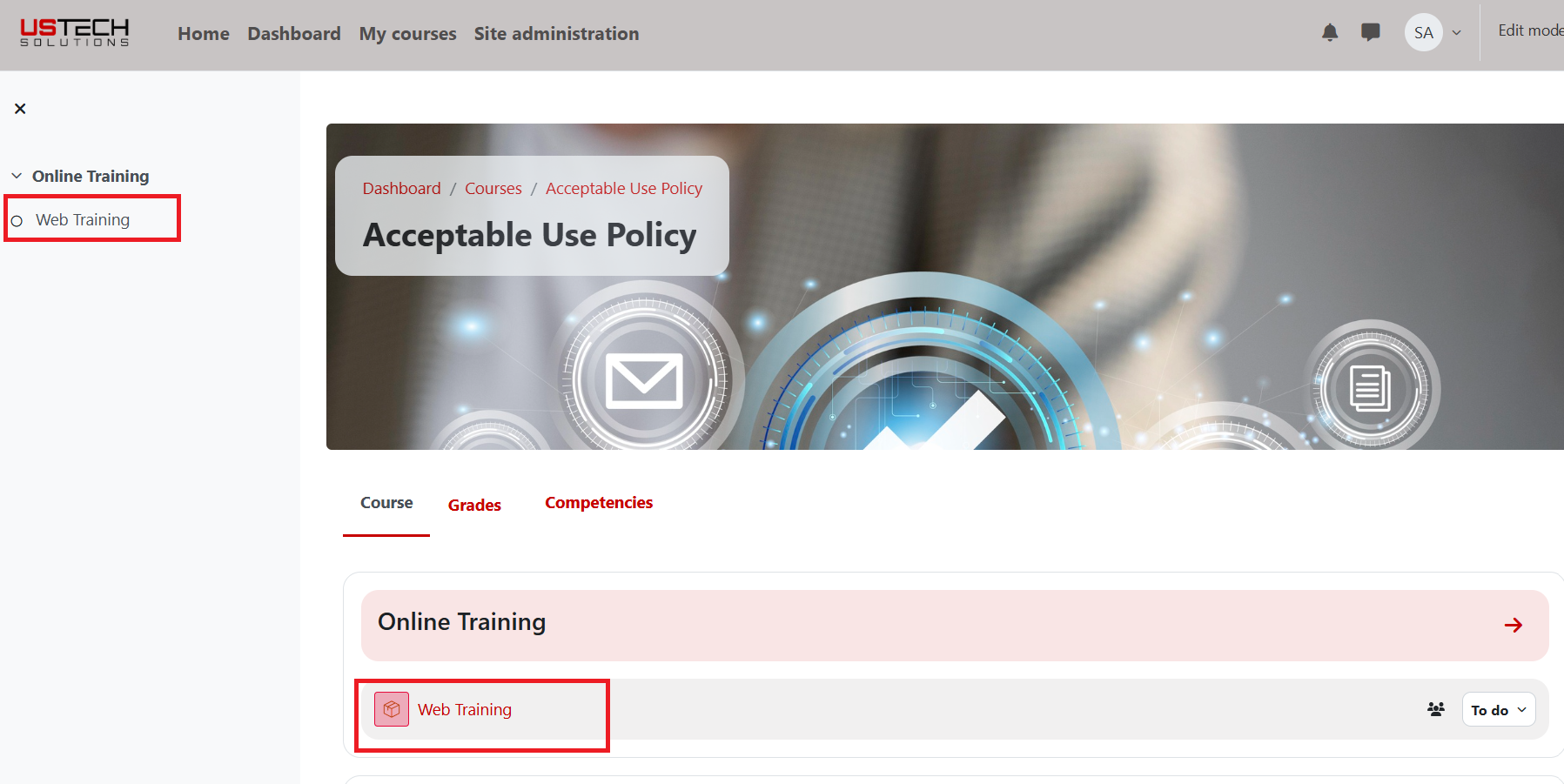The image size is (1564, 784).
Task: Open the To do completion dropdown
Action: (1499, 710)
